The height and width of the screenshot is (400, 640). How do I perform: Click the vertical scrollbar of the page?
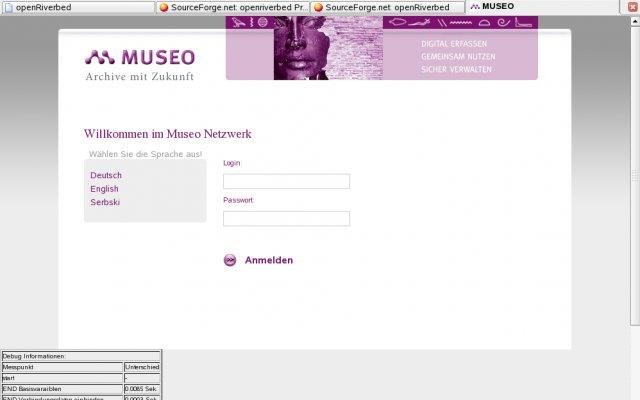coord(635,171)
